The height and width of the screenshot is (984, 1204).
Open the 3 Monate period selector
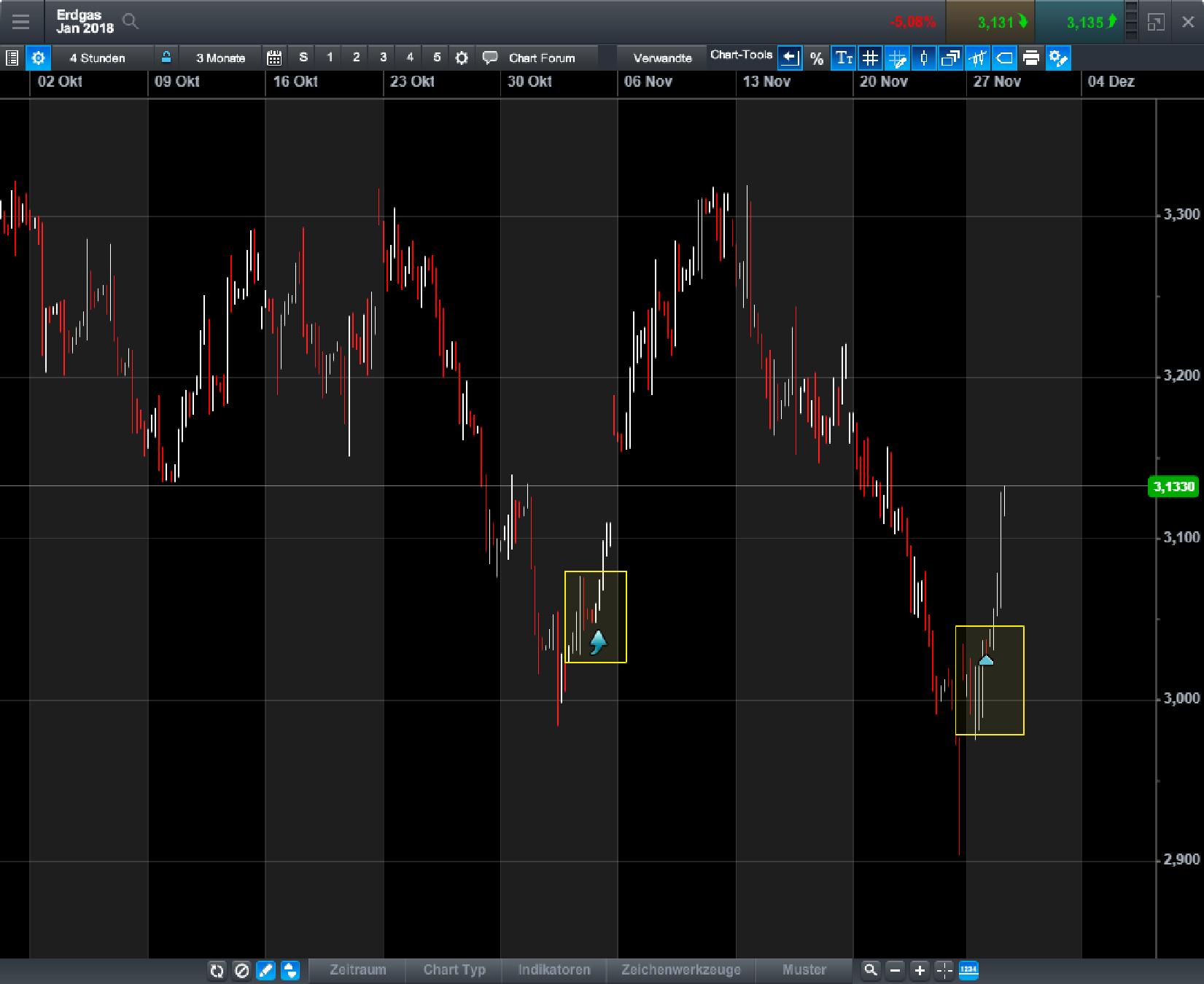(220, 57)
